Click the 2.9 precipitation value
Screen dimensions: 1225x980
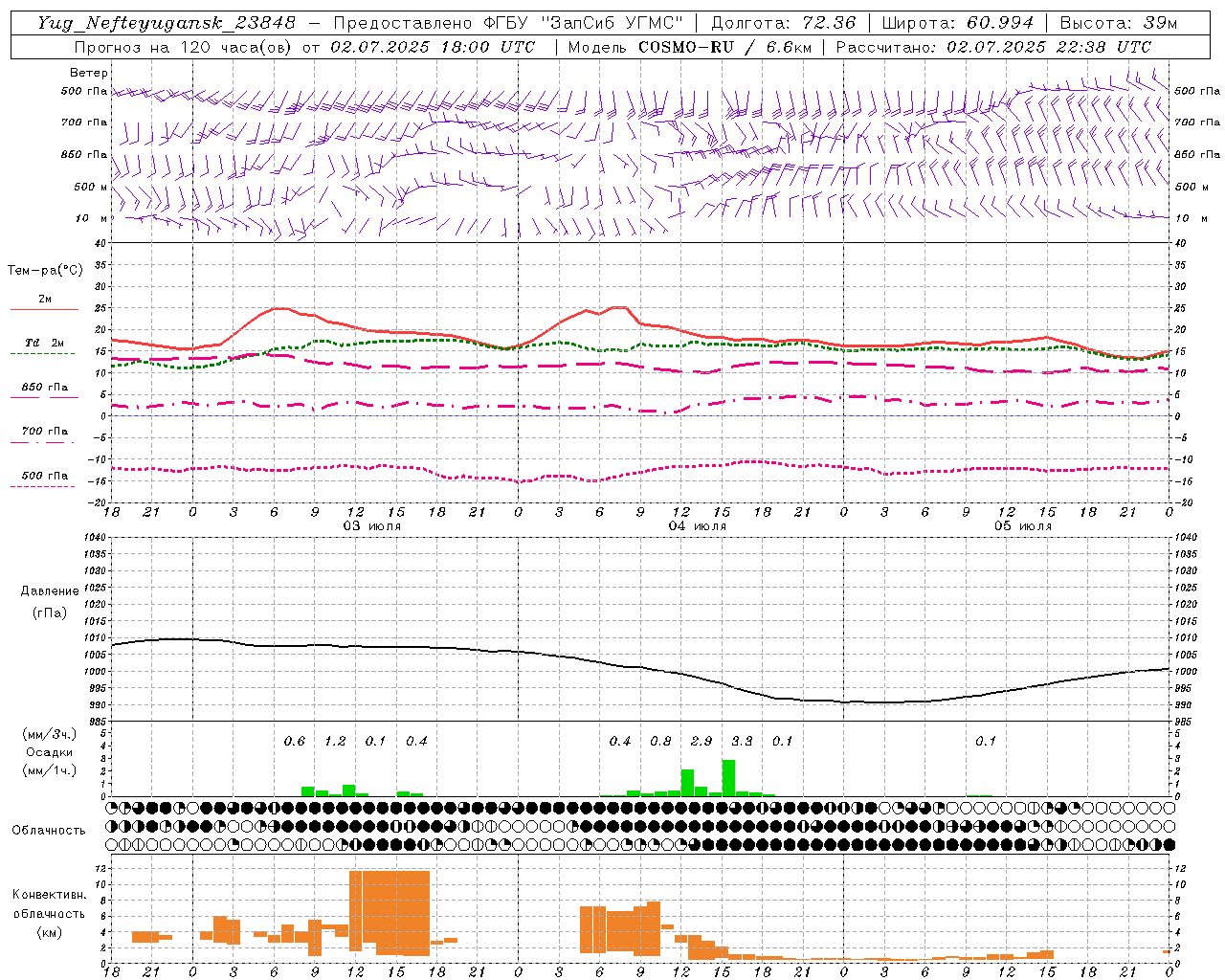[702, 741]
